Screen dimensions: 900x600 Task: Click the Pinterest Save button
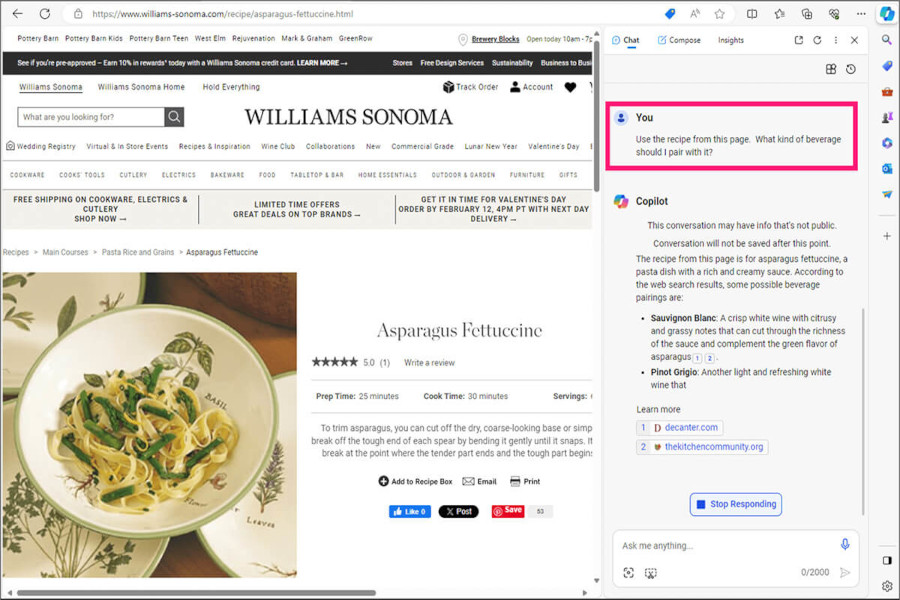click(x=508, y=511)
